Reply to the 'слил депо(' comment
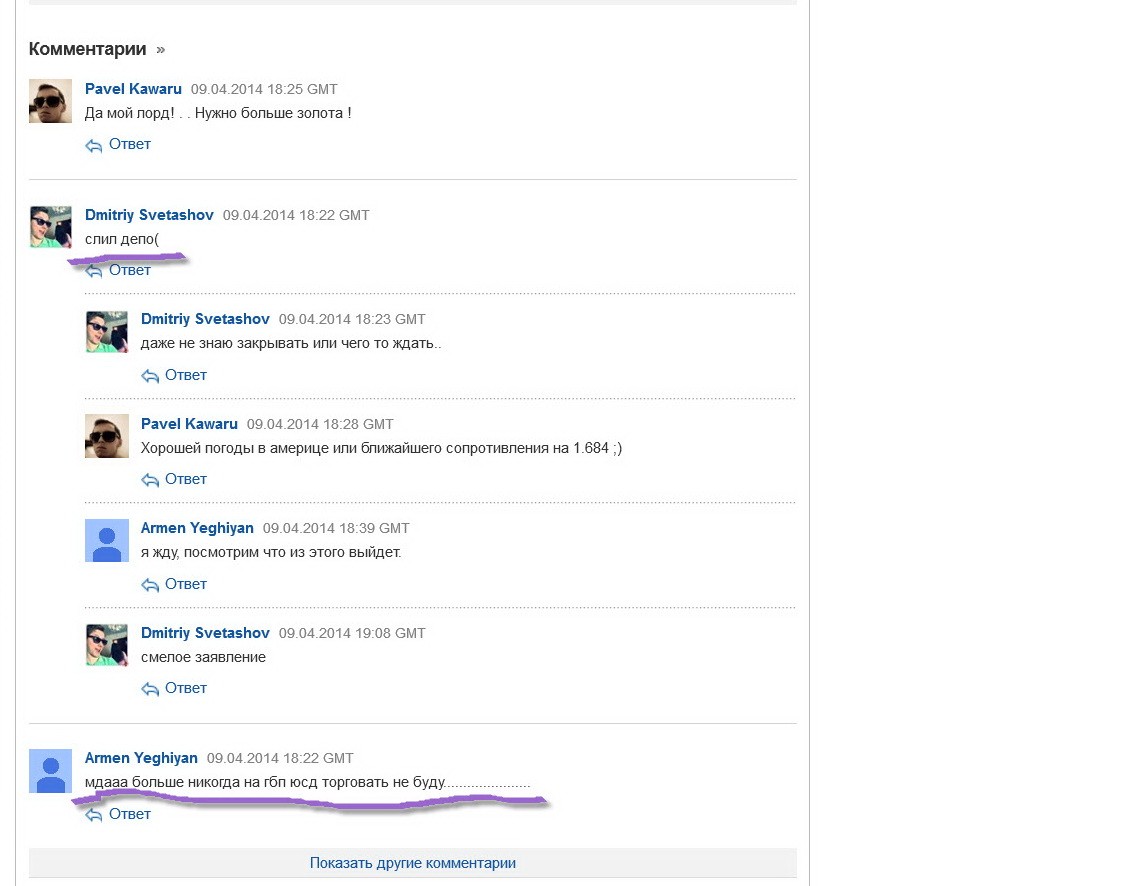Screen dimensions: 1131x886 point(130,270)
